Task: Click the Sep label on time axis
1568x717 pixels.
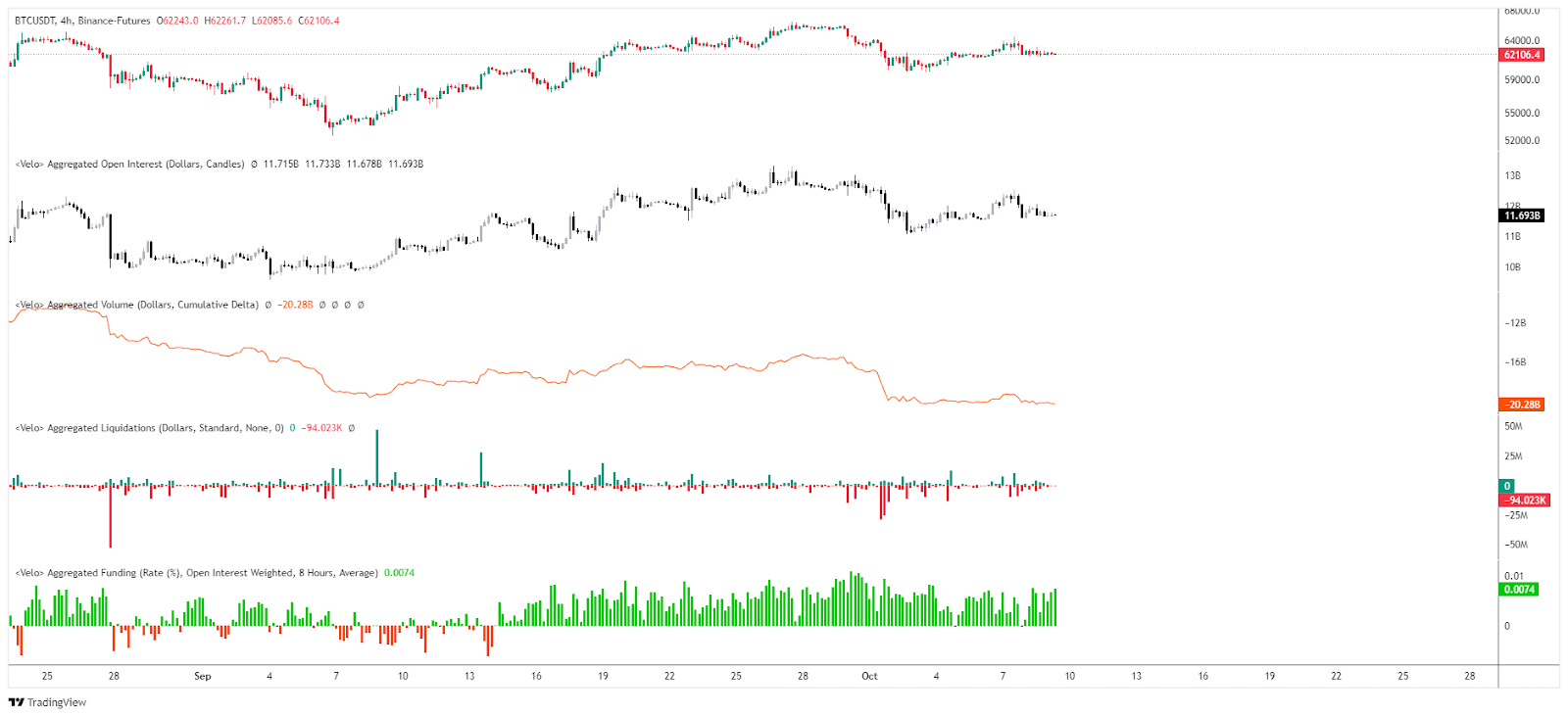Action: click(203, 677)
